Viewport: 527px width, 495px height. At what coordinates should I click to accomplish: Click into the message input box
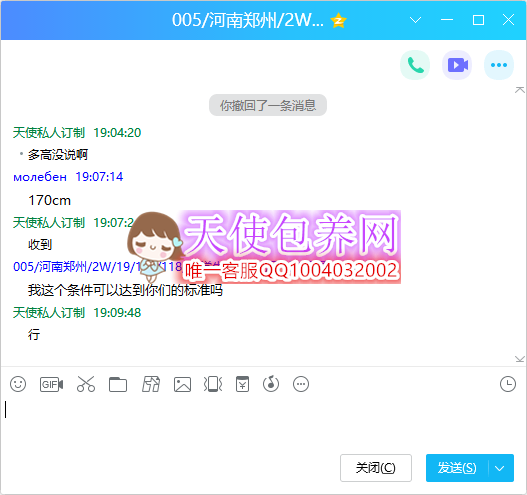[x=264, y=423]
